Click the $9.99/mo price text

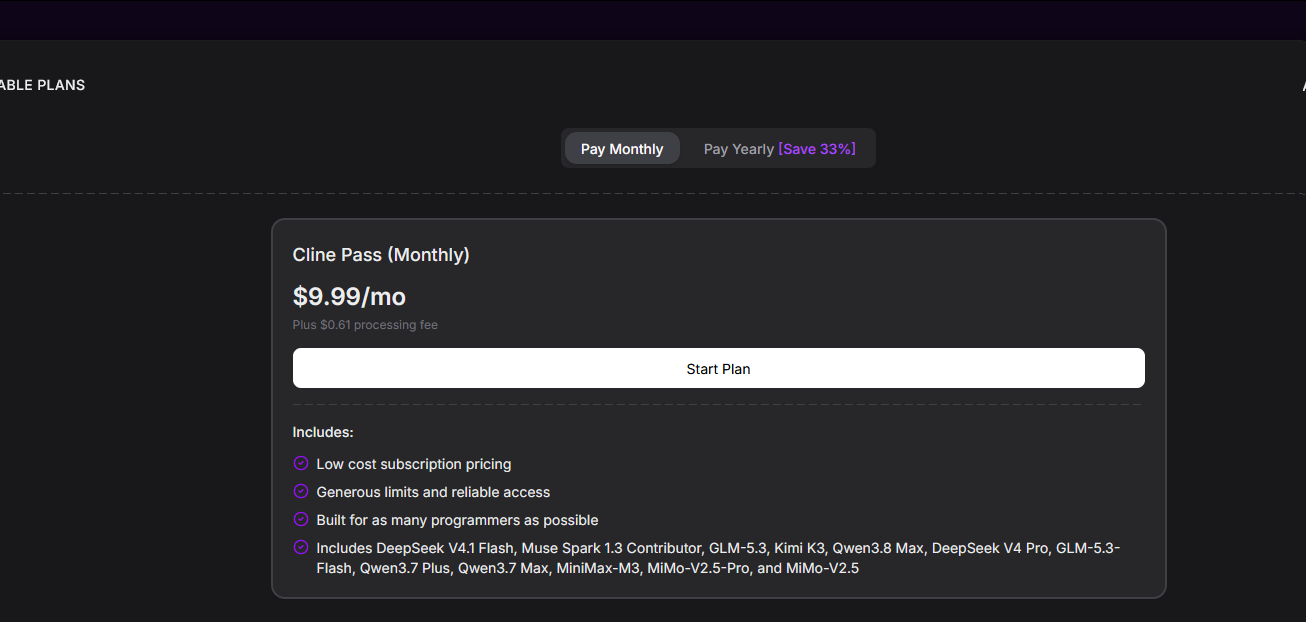[349, 296]
